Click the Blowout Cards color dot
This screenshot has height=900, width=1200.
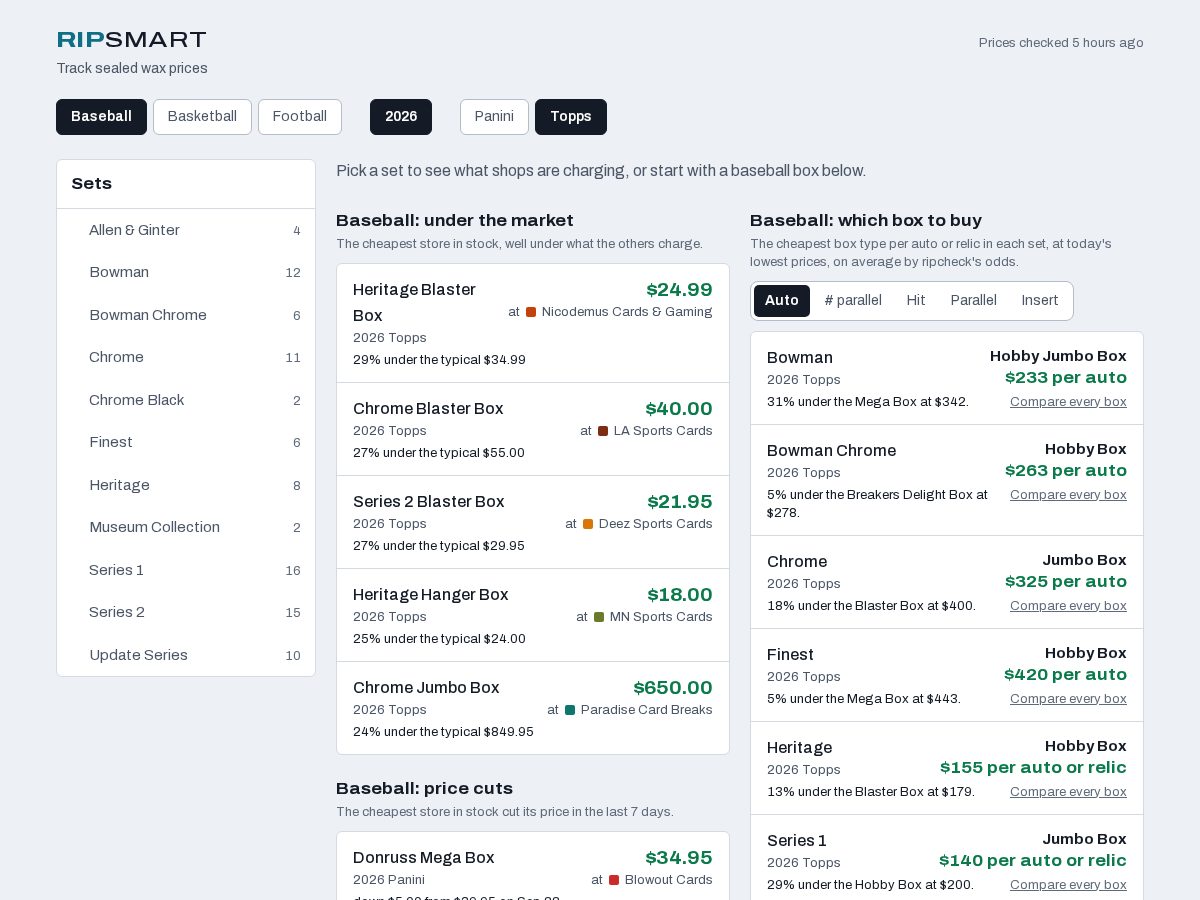[x=614, y=880]
